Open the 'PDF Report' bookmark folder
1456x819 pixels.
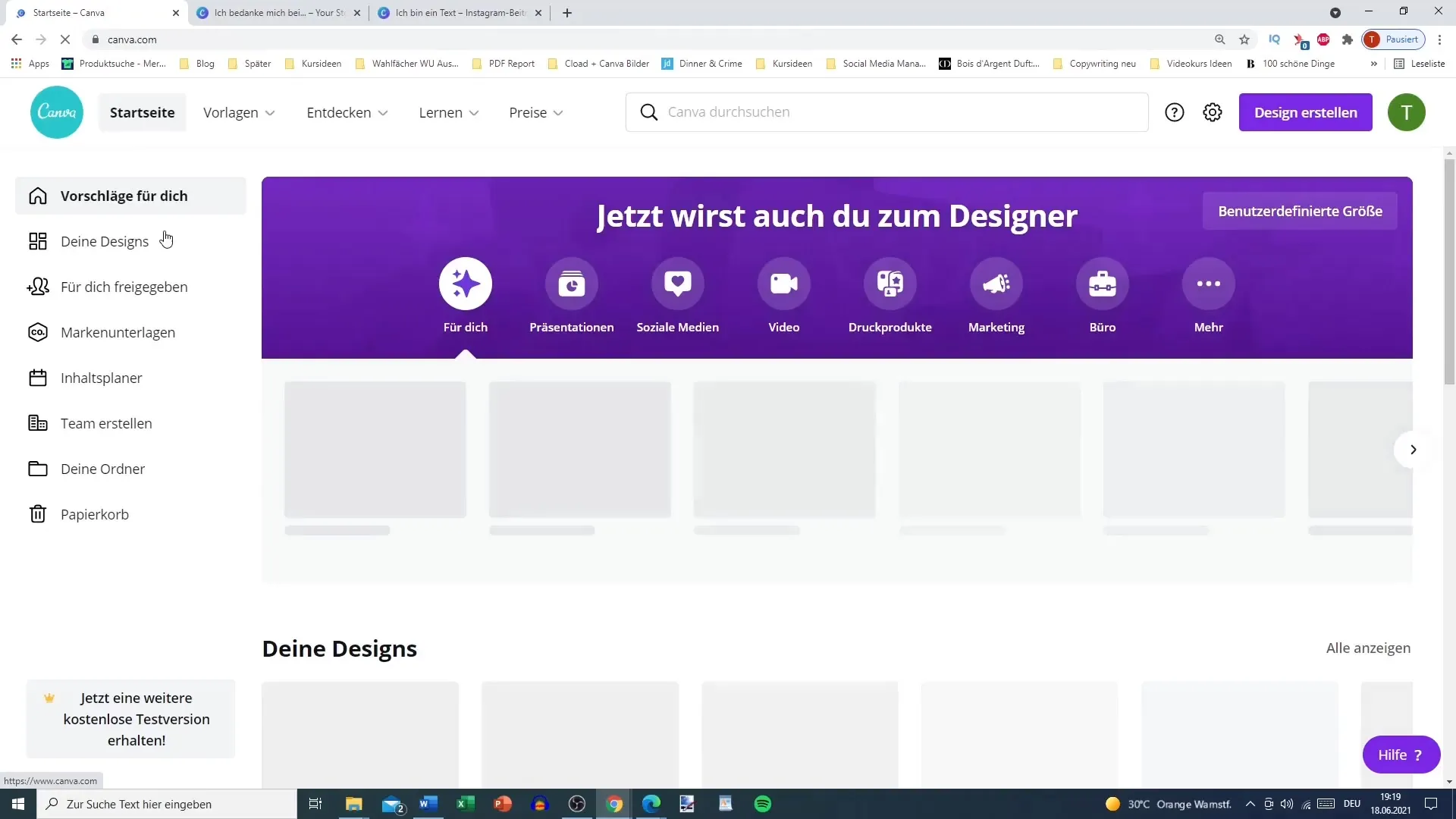click(504, 64)
